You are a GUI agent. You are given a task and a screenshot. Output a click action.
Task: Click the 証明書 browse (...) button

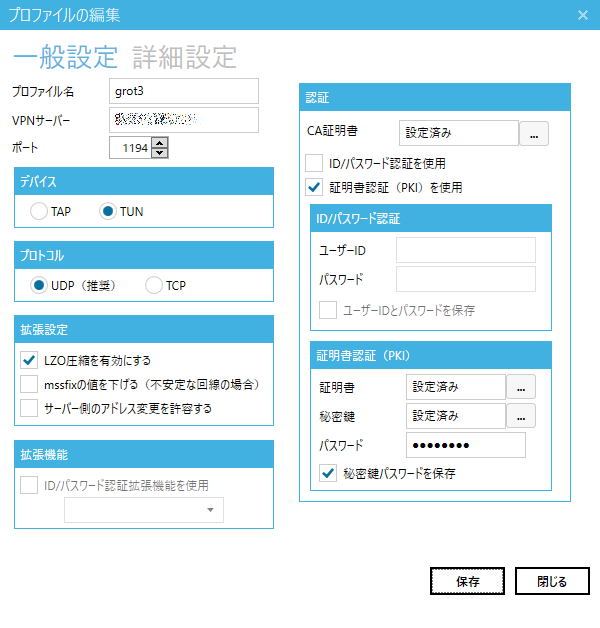click(521, 386)
